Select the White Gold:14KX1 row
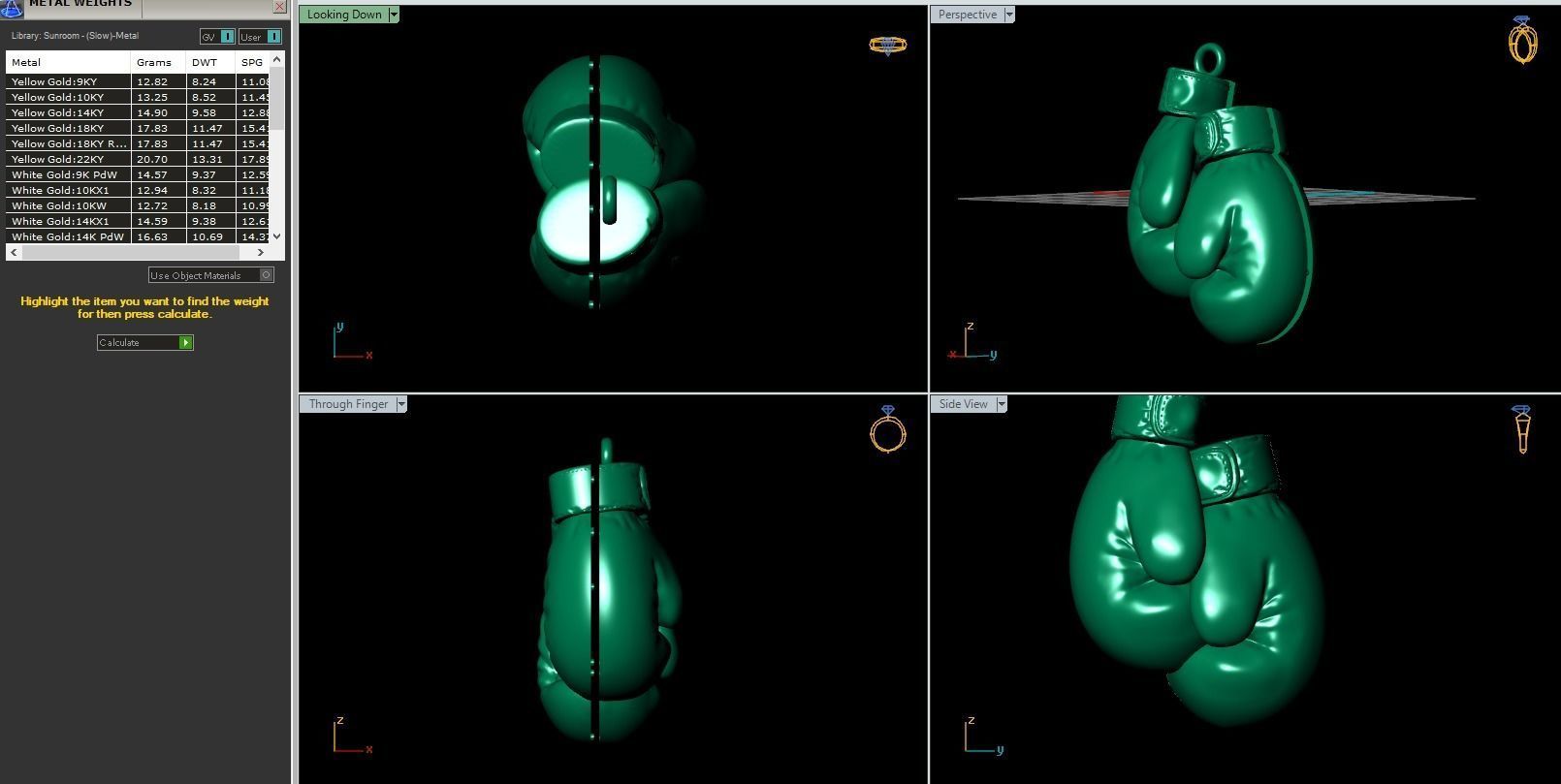Image resolution: width=1561 pixels, height=784 pixels. [138, 221]
